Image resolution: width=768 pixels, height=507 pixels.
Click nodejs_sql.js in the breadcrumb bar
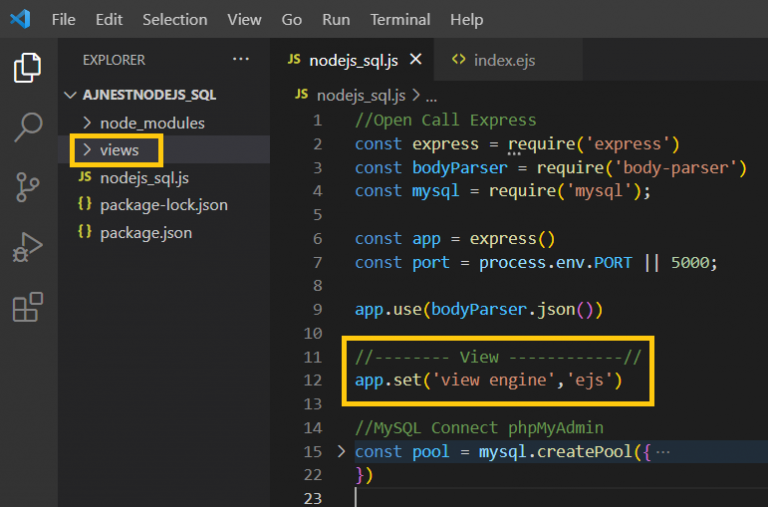360,95
